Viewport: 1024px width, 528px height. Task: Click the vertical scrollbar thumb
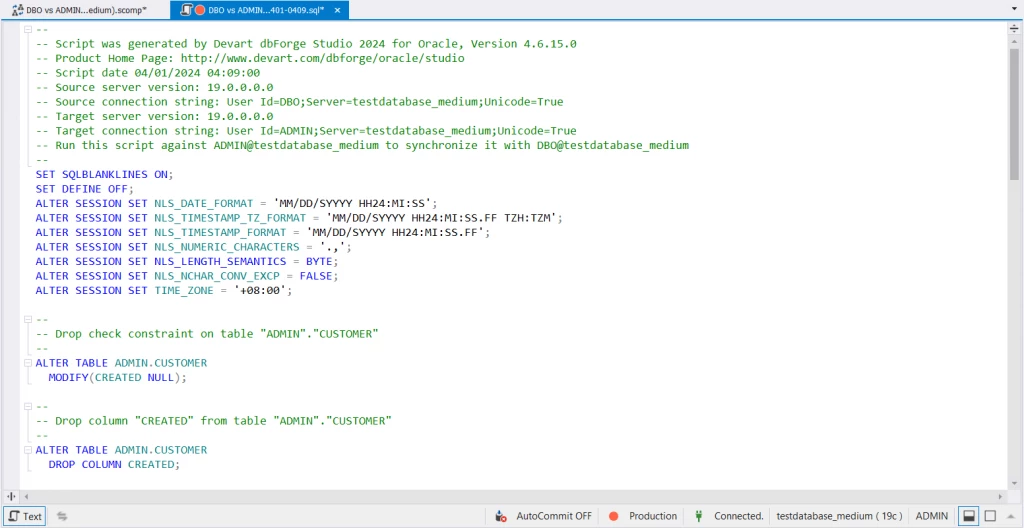[1014, 114]
